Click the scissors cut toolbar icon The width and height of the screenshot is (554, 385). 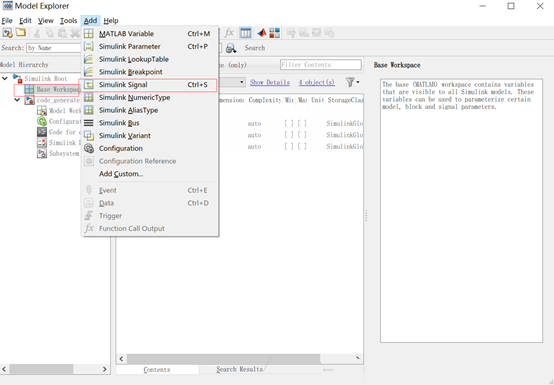click(37, 33)
